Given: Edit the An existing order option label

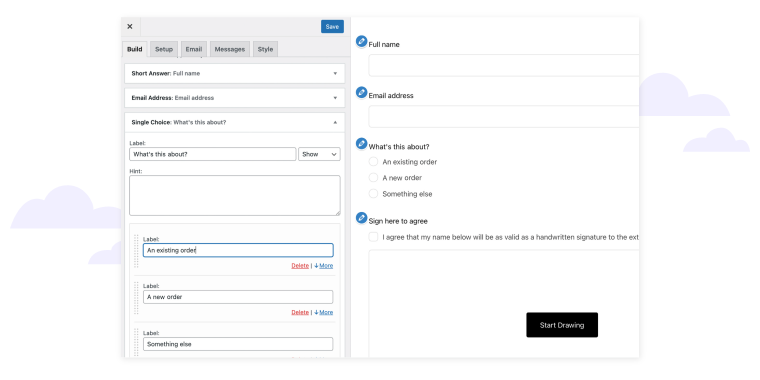Looking at the screenshot, I should pyautogui.click(x=238, y=250).
